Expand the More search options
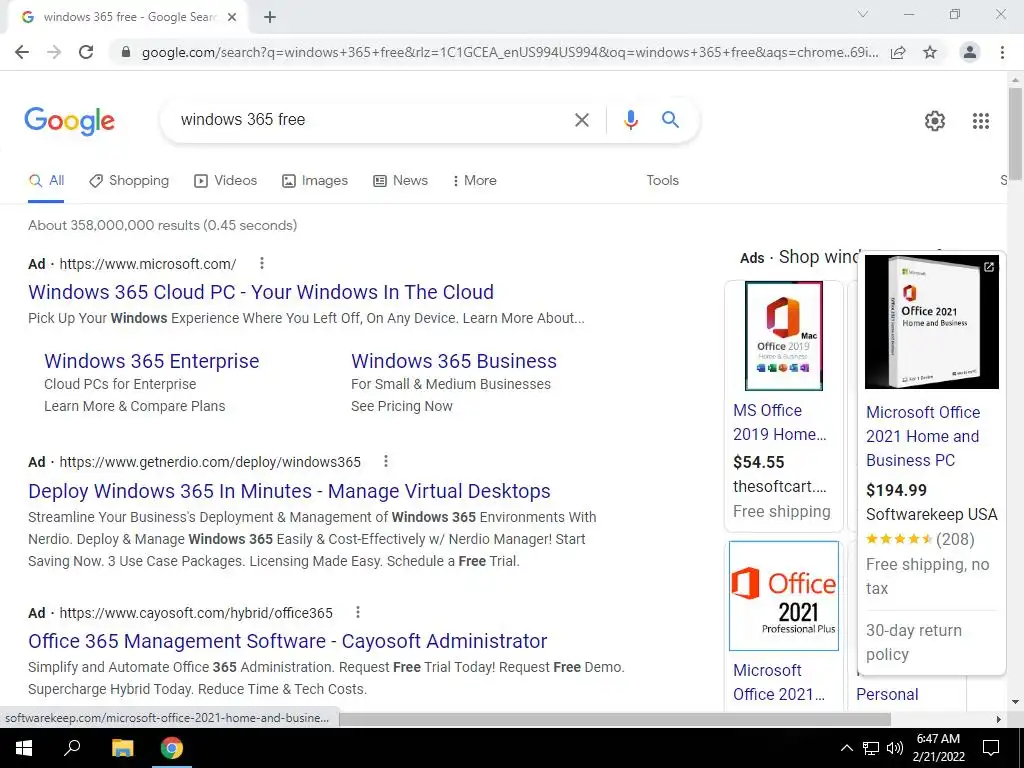 (x=475, y=180)
